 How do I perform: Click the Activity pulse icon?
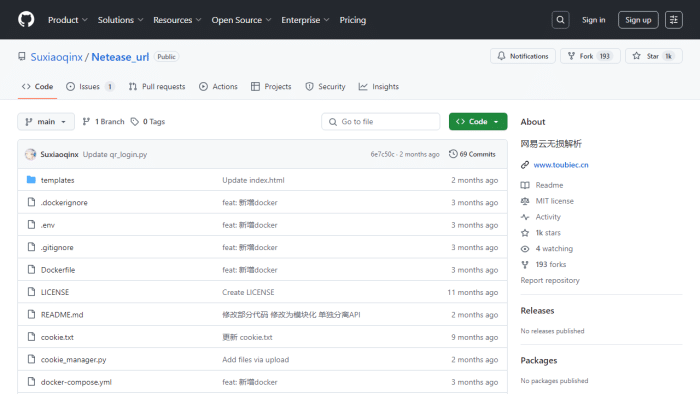[x=525, y=217]
